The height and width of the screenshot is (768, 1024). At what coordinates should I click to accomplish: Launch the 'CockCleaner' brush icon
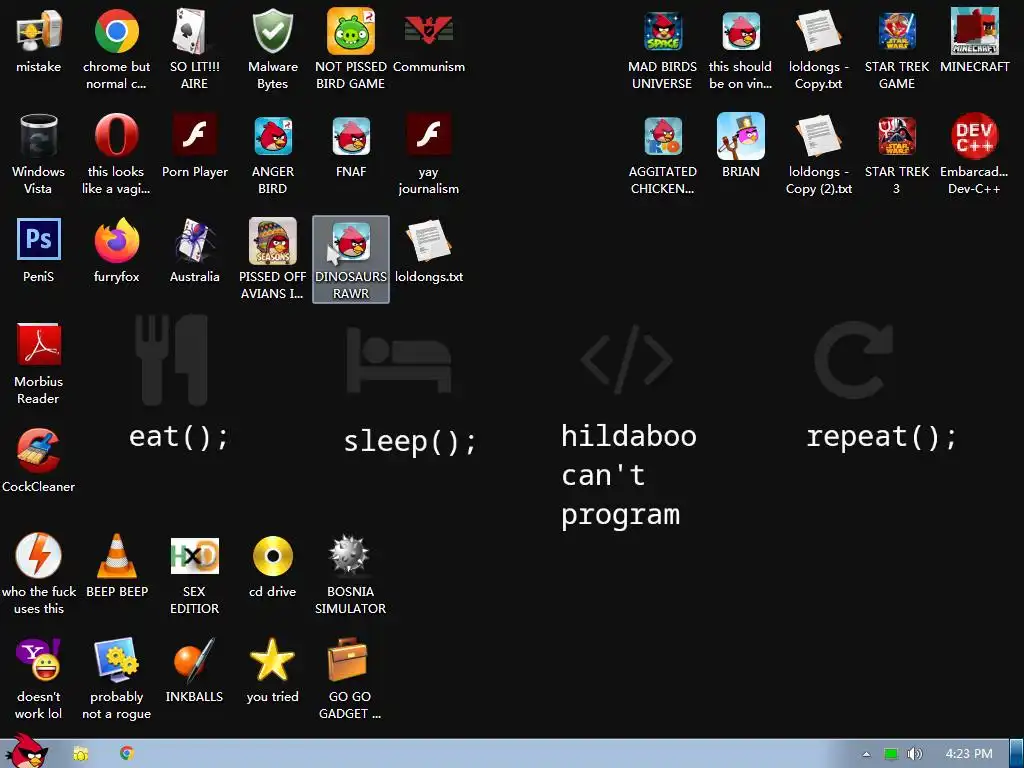coord(39,451)
